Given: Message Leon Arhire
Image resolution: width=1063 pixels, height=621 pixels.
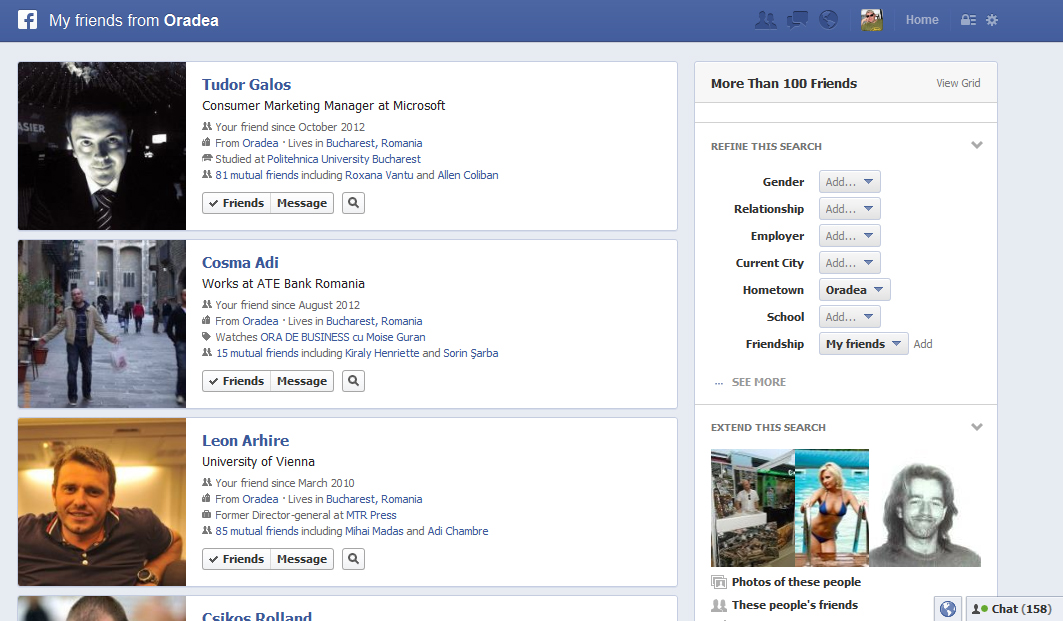Looking at the screenshot, I should (x=302, y=559).
